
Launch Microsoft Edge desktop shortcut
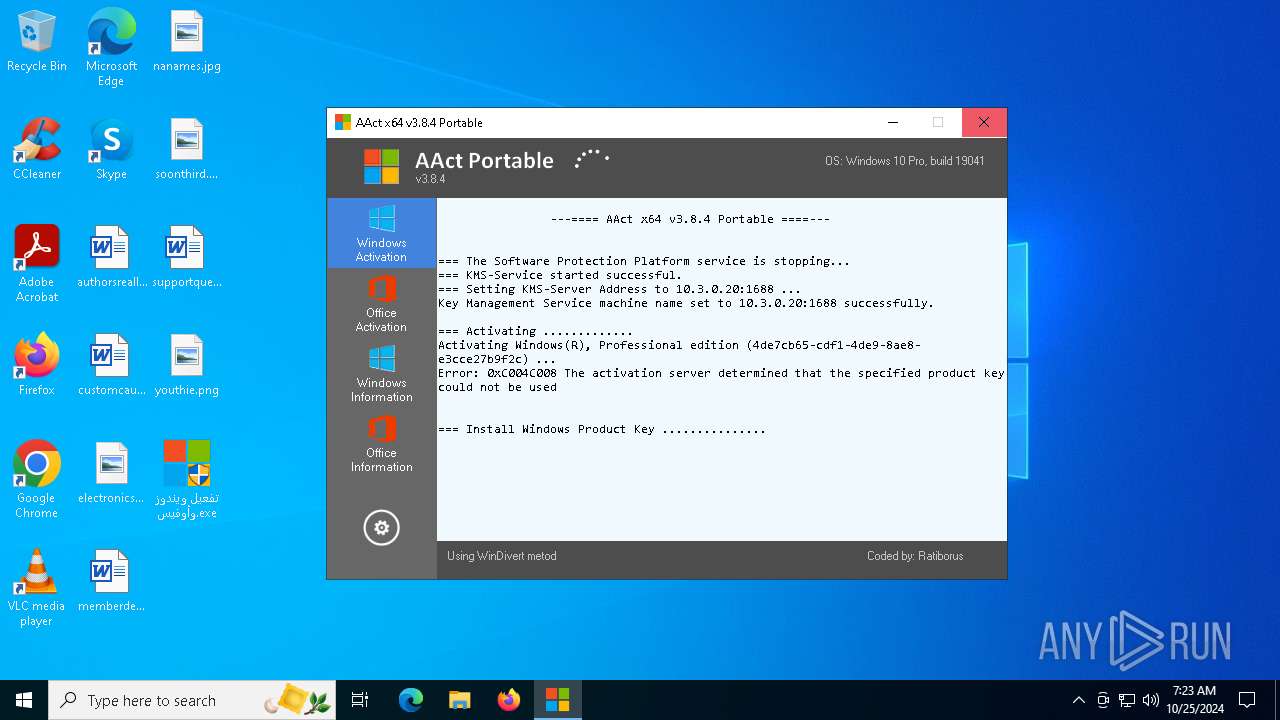[111, 48]
